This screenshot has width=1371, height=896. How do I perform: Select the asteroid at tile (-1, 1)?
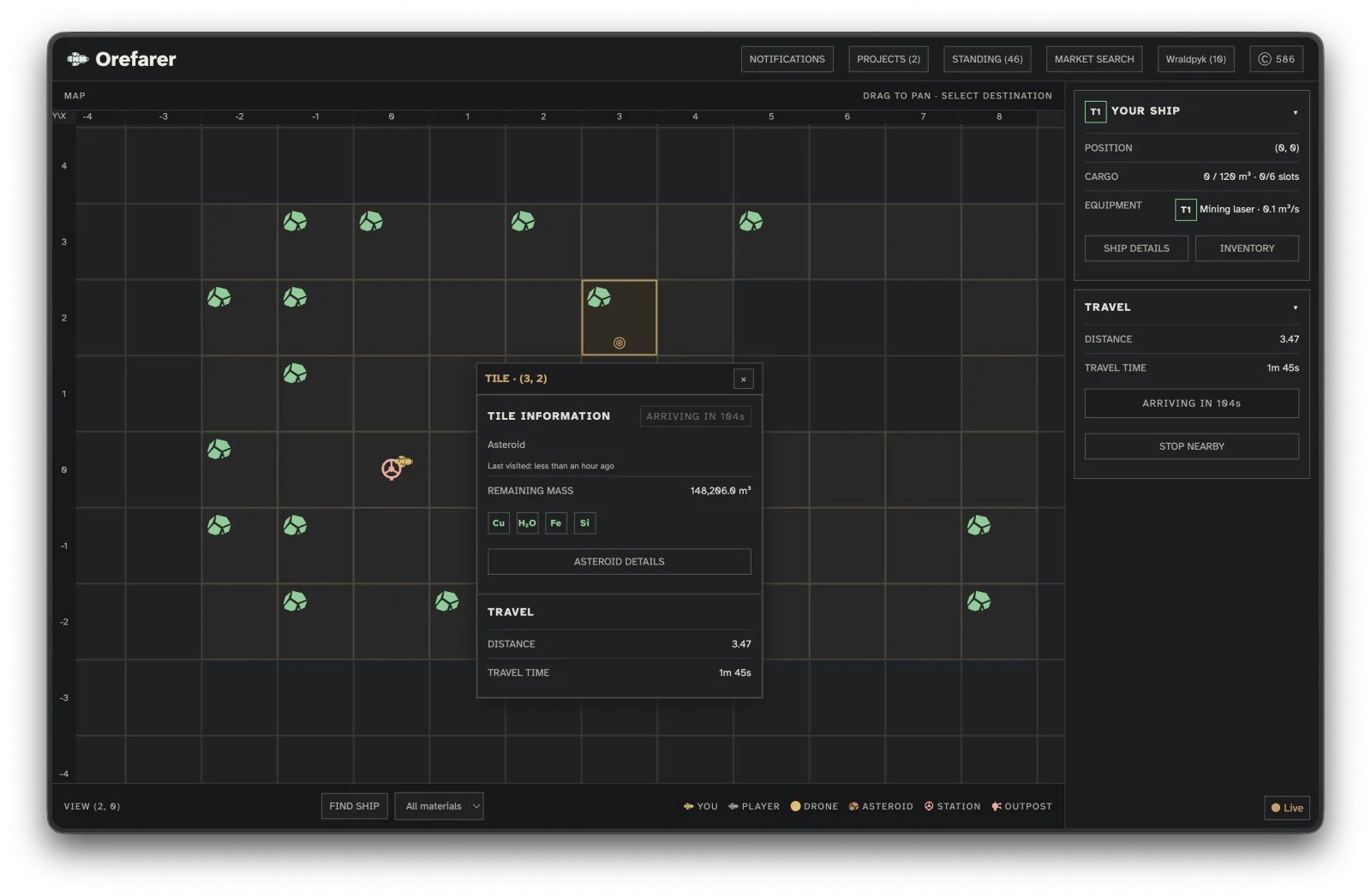click(295, 373)
